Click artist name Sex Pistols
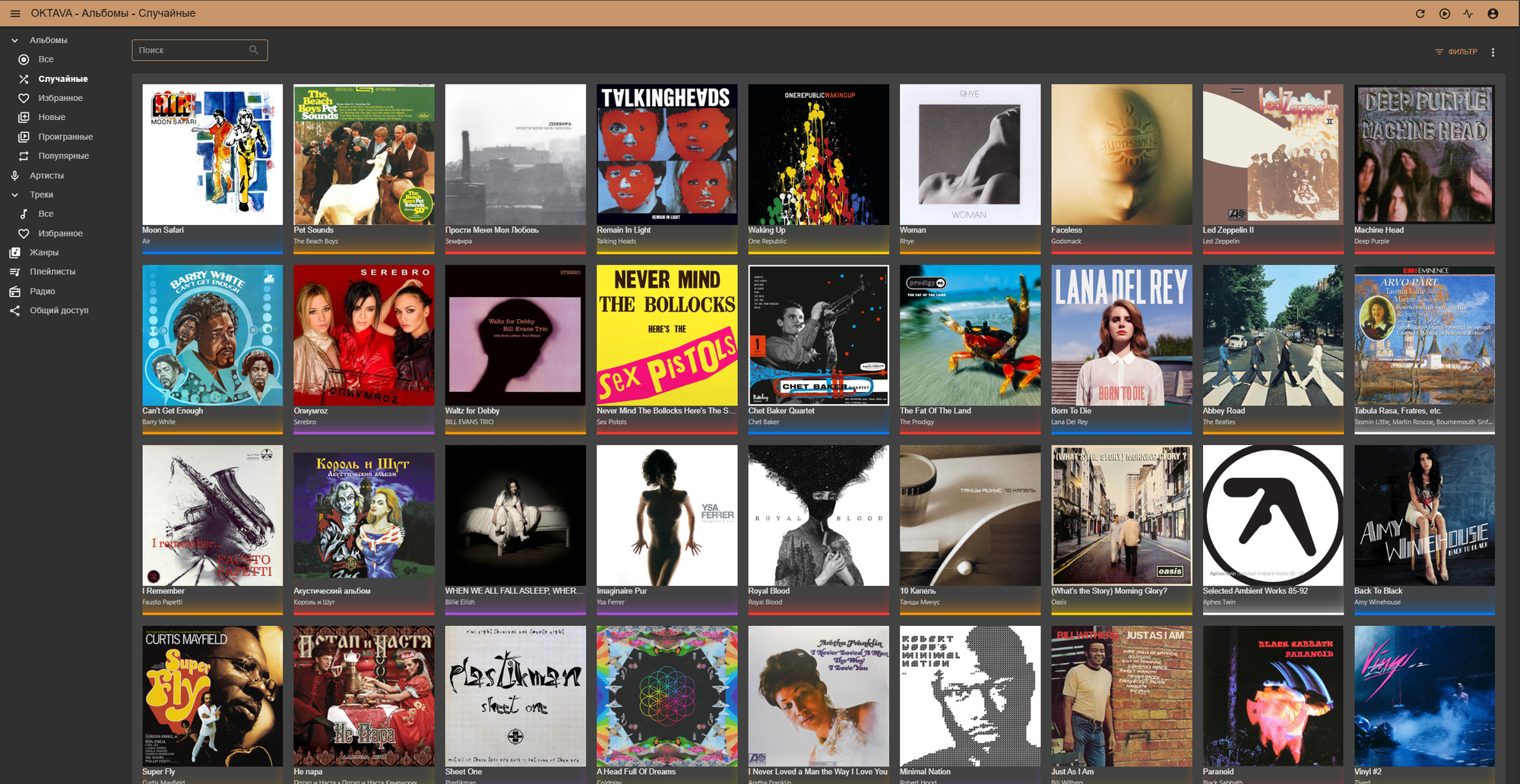 [612, 422]
